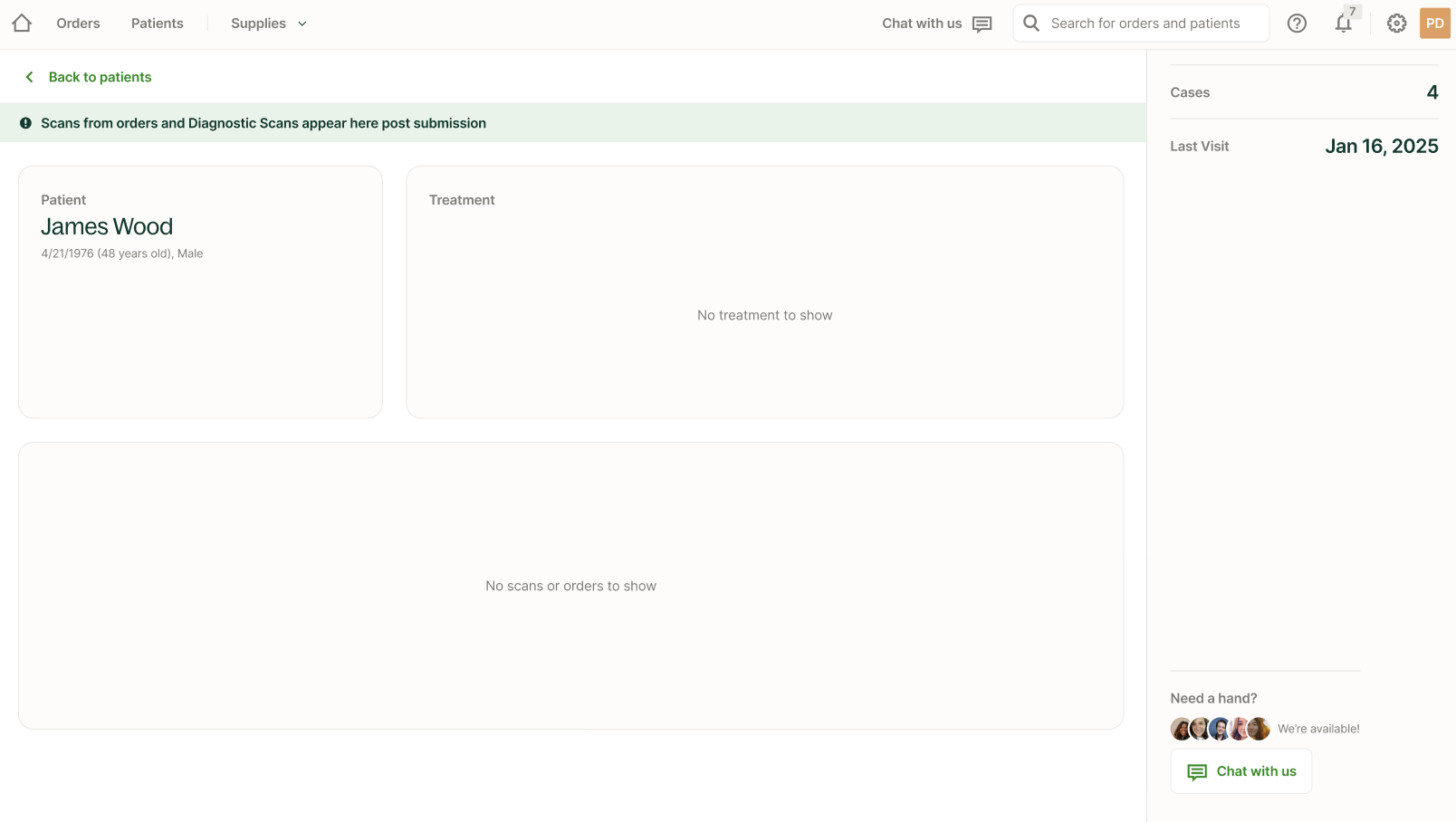This screenshot has height=822, width=1456.
Task: Open the Patients page
Action: [x=157, y=24]
